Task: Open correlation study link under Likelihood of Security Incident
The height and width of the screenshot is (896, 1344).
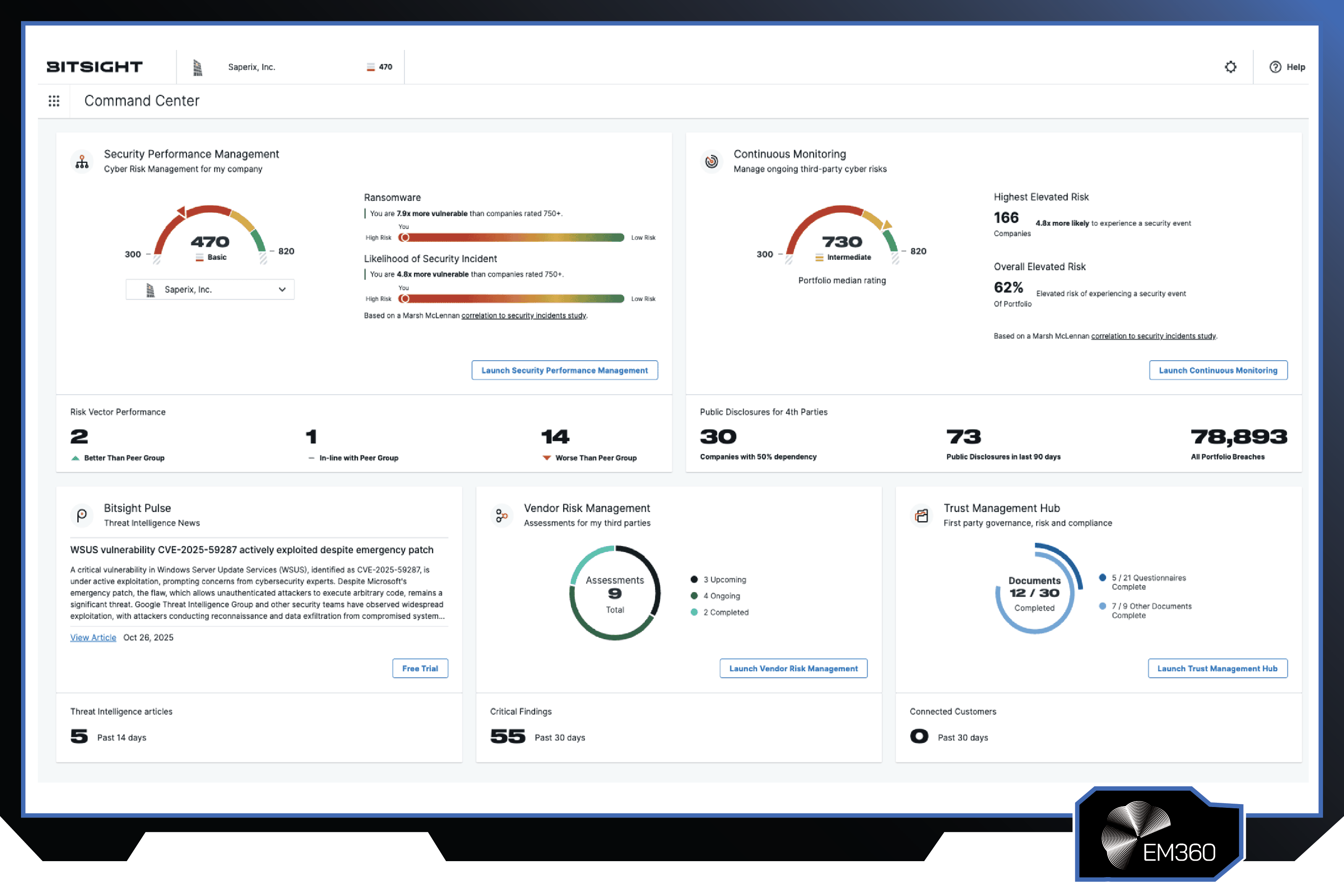Action: (523, 315)
